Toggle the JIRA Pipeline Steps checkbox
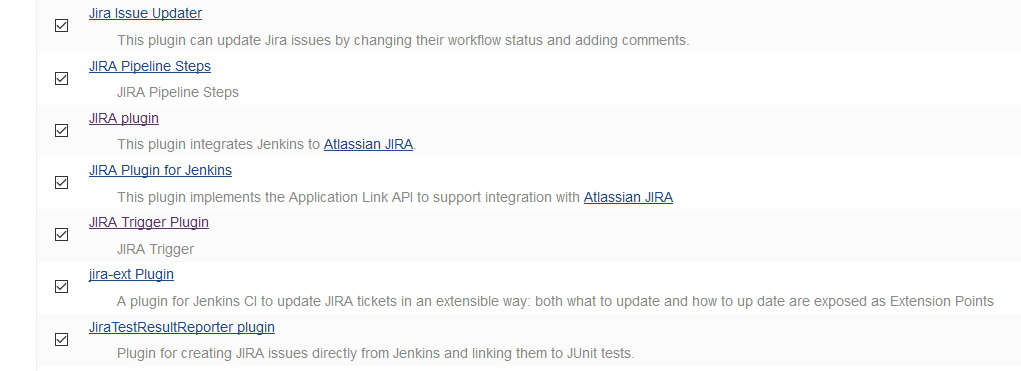Viewport: 1021px width, 371px height. pos(61,78)
